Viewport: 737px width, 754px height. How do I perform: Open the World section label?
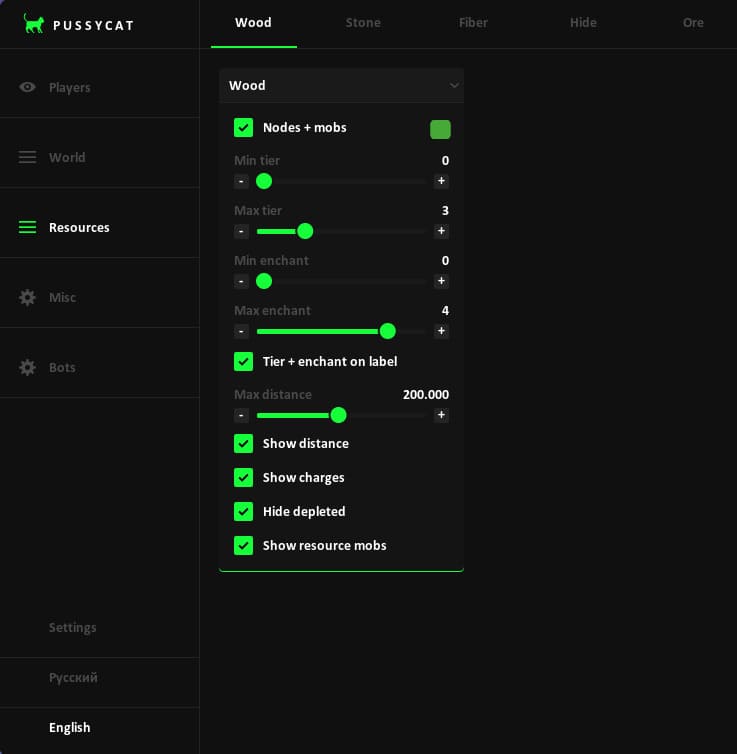pos(67,157)
